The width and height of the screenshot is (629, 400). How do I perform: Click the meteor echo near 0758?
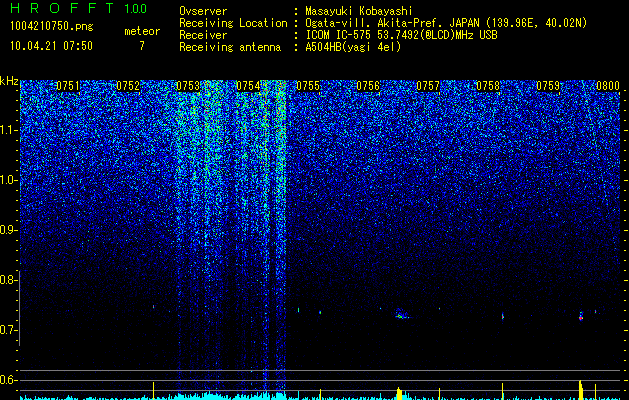click(503, 316)
